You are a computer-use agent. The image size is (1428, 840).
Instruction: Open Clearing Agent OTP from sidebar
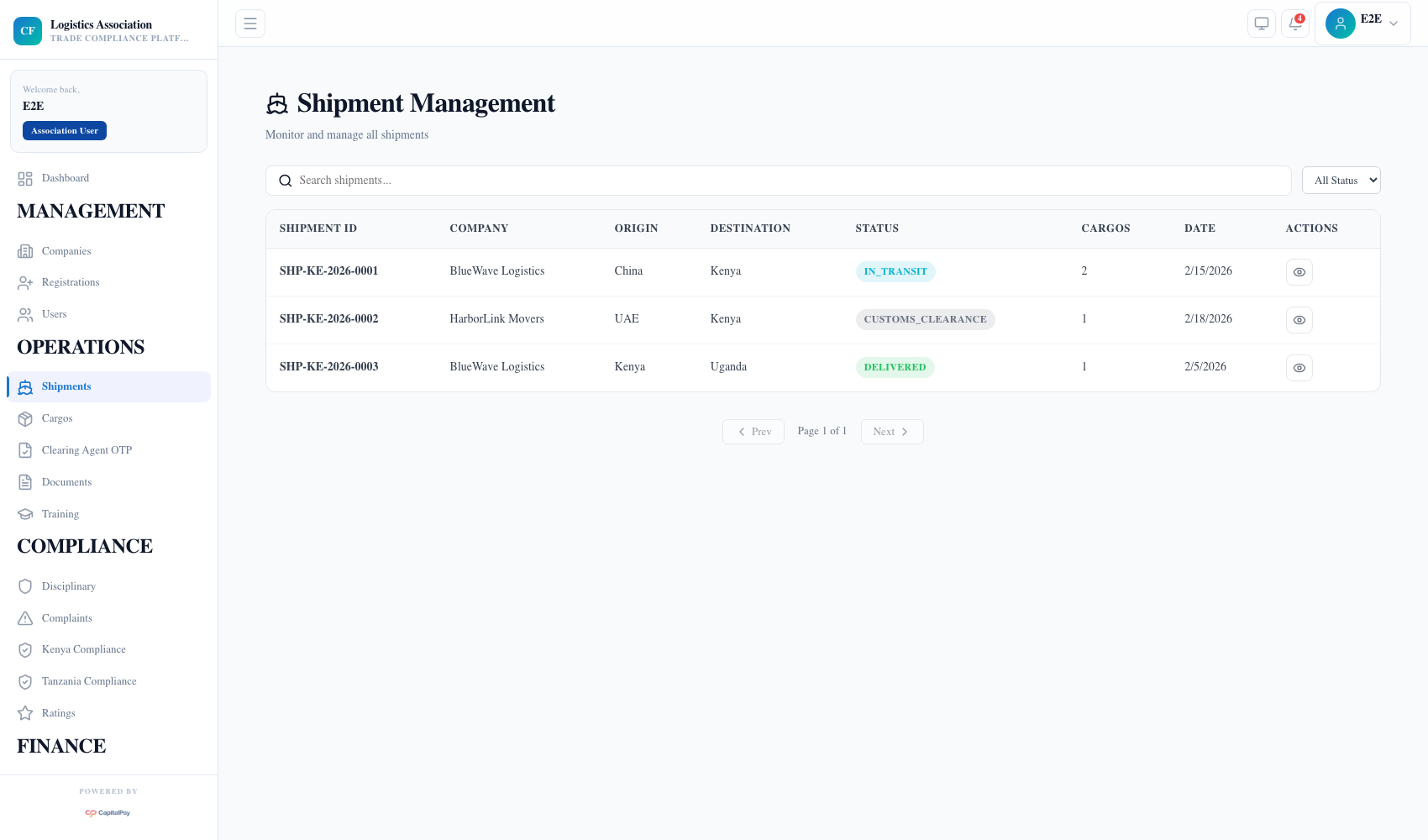pos(87,450)
